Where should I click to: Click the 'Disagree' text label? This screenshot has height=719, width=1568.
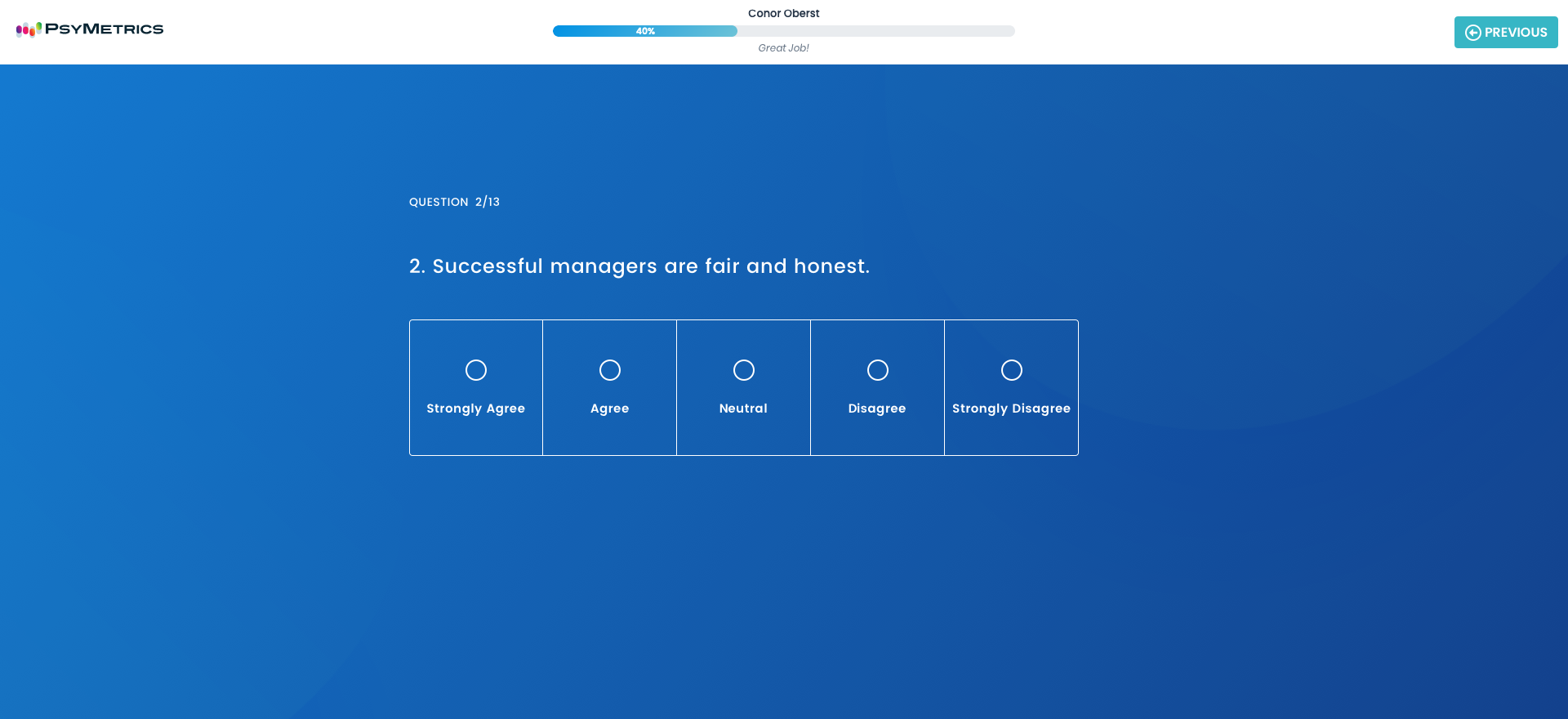click(x=877, y=409)
